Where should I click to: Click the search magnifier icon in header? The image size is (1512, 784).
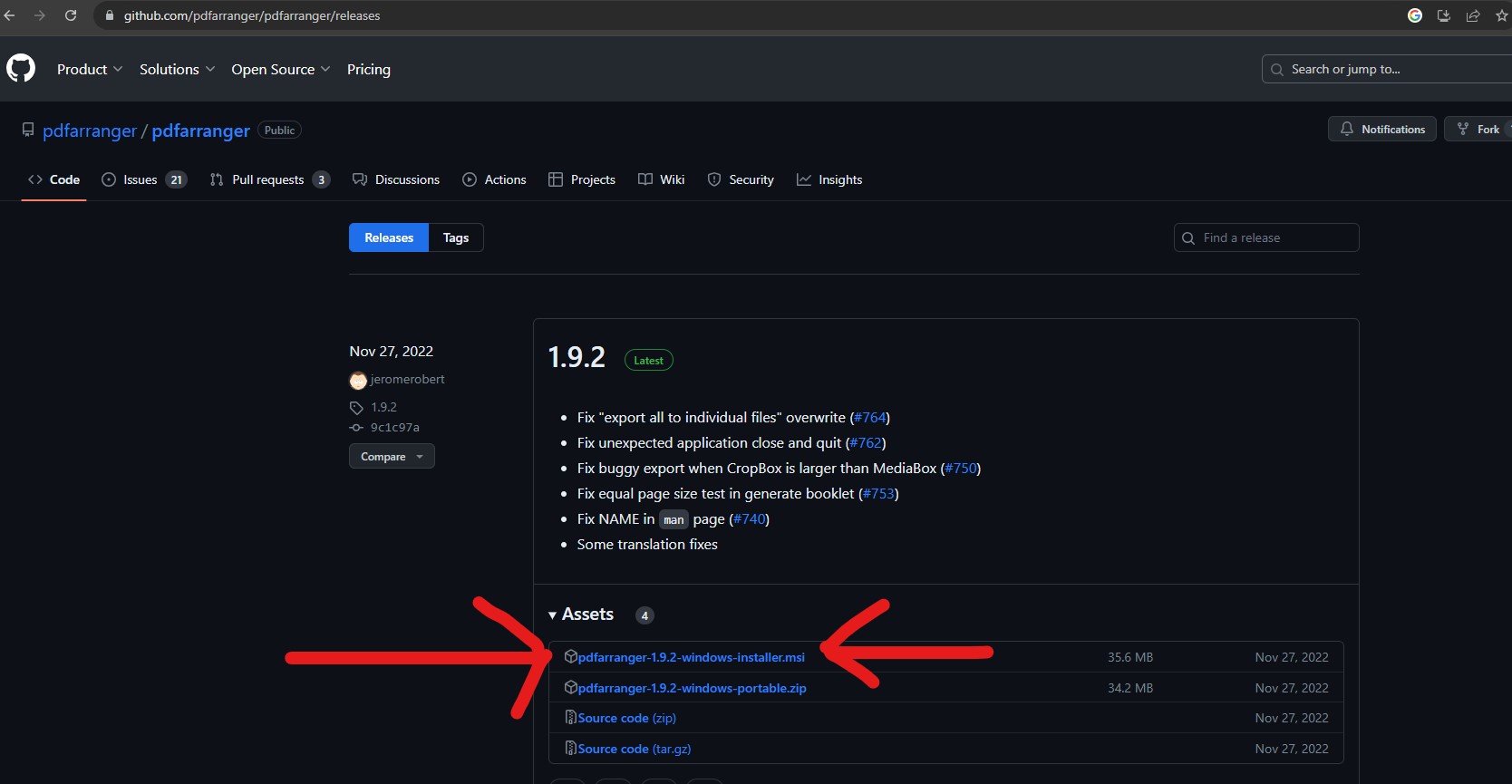tap(1276, 69)
